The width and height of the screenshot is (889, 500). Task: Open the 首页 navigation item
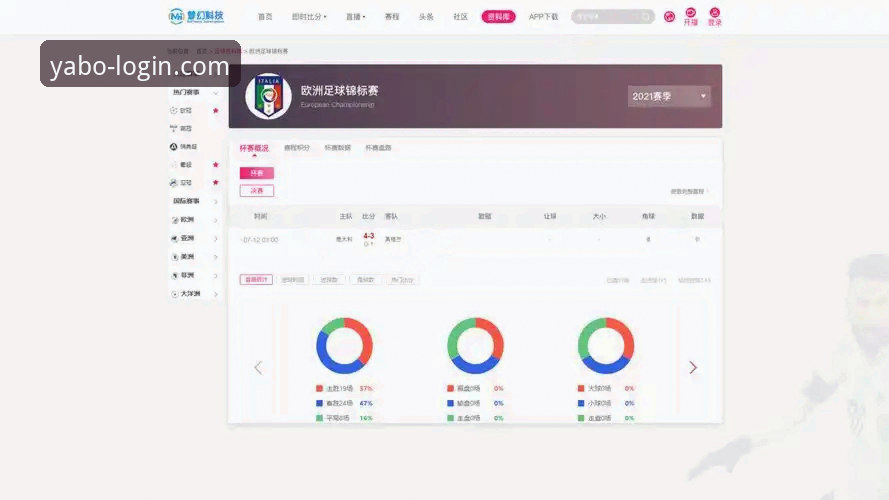point(265,17)
